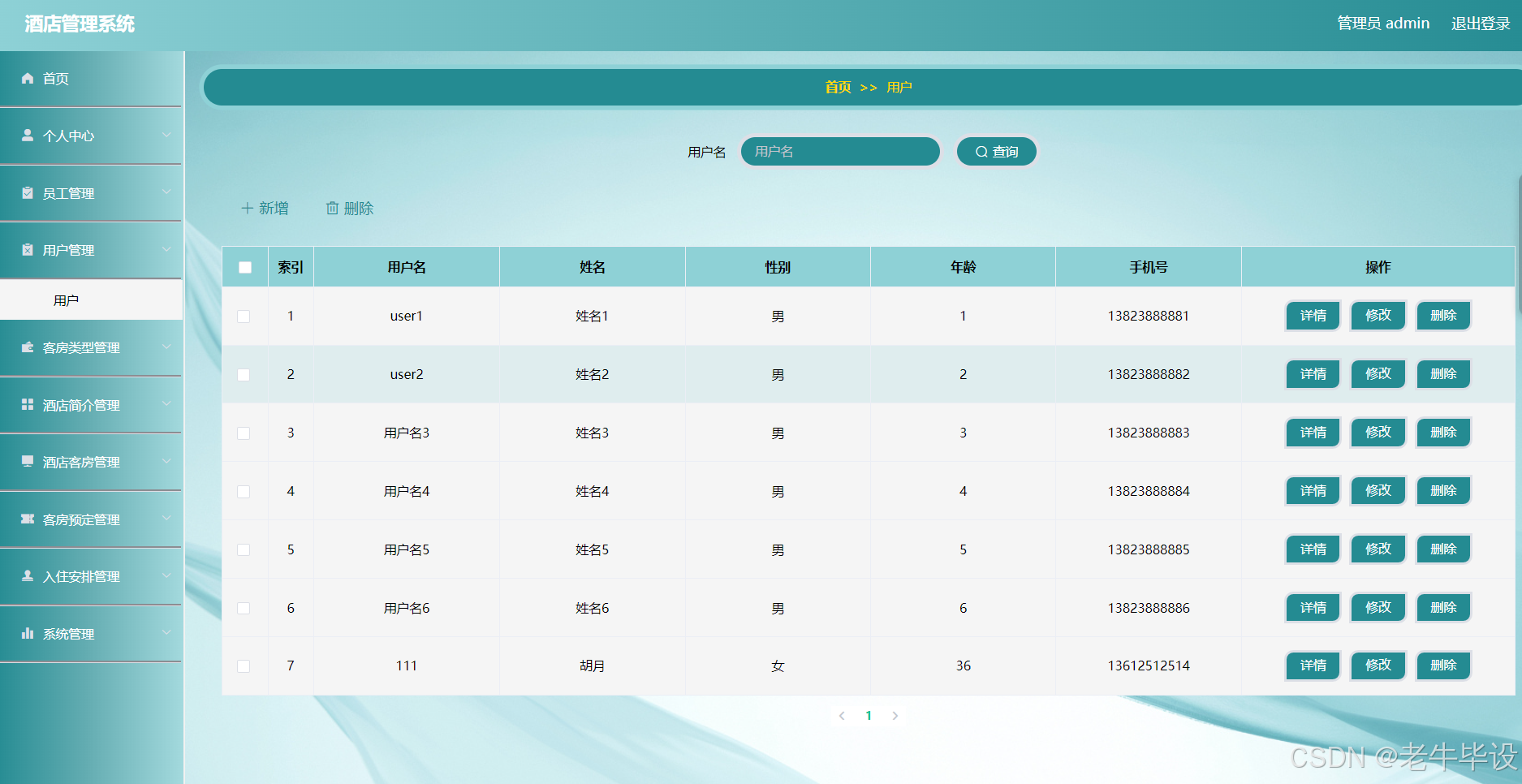Open the 系统管理 menu label
The height and width of the screenshot is (784, 1522).
click(x=68, y=635)
